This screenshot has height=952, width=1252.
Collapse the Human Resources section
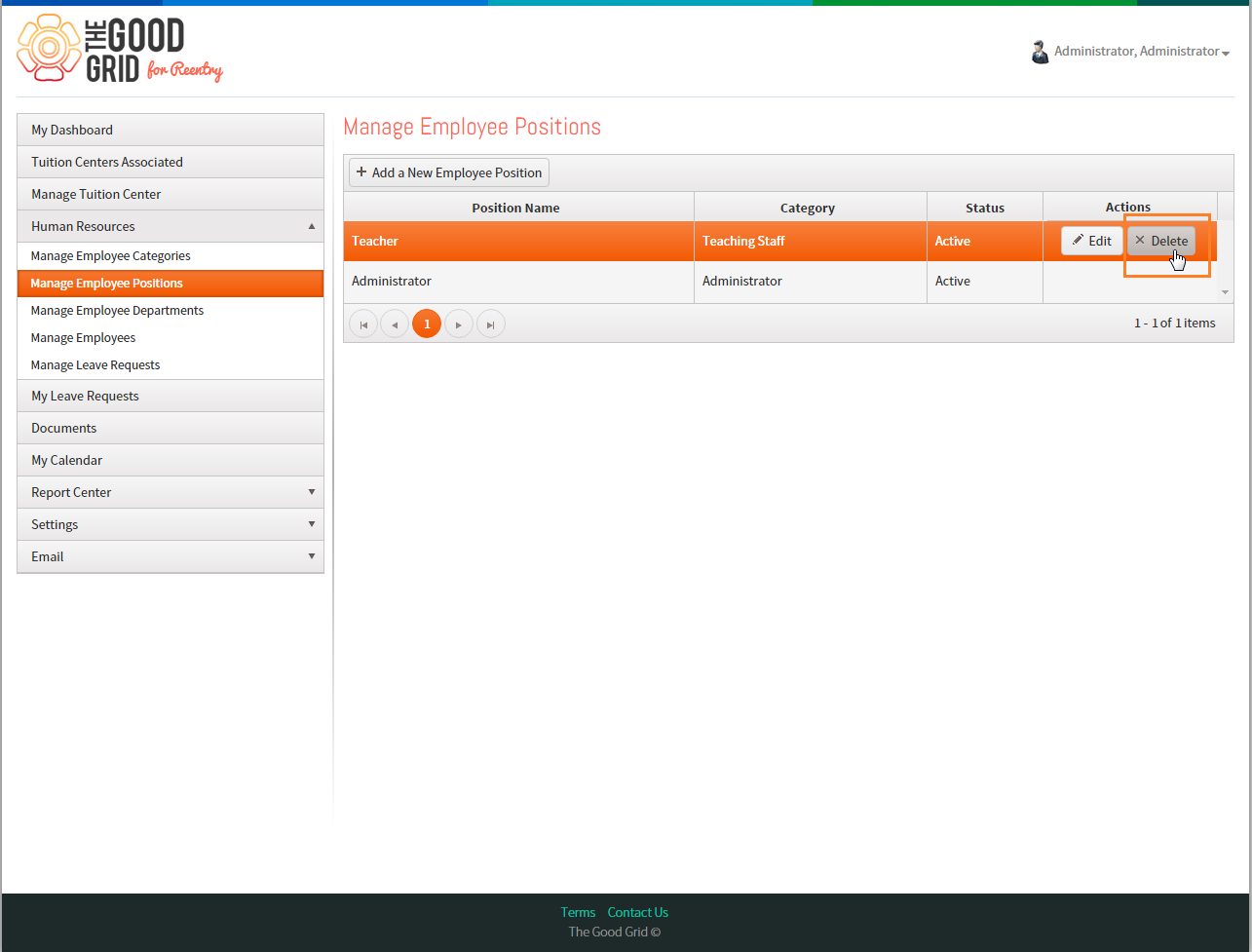(x=171, y=226)
